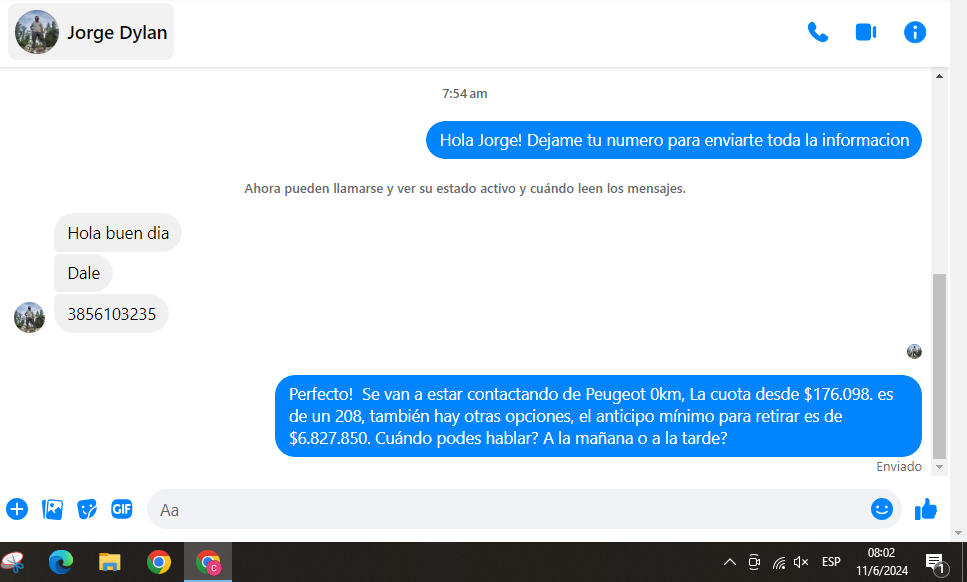Open File Explorer from taskbar
This screenshot has height=582, width=967.
pos(110,562)
